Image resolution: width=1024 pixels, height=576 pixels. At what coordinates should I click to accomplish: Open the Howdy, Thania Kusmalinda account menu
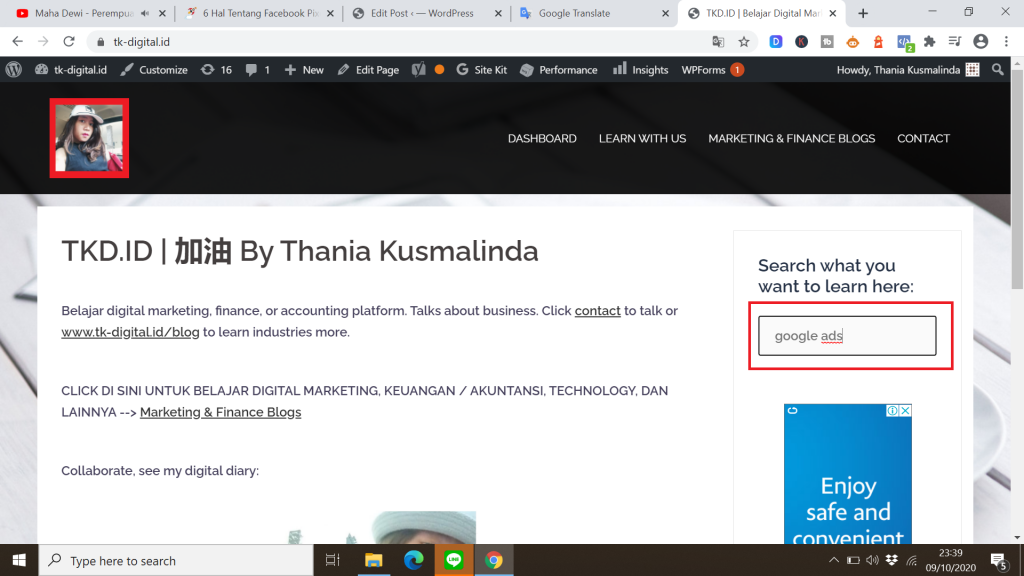click(898, 70)
